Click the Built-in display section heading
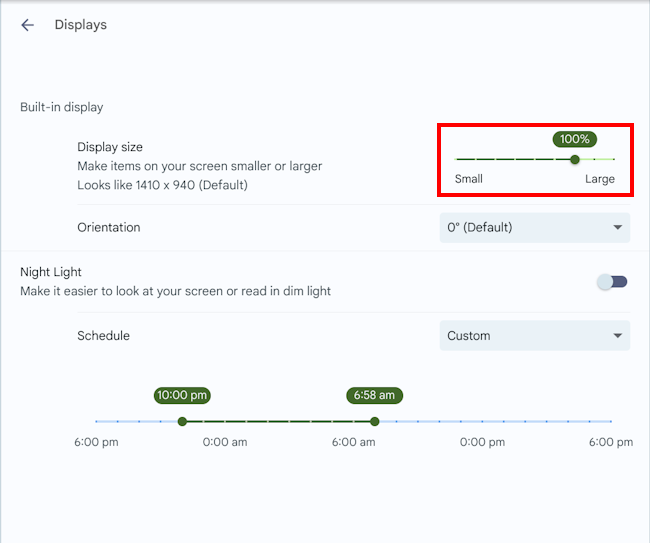 click(61, 107)
